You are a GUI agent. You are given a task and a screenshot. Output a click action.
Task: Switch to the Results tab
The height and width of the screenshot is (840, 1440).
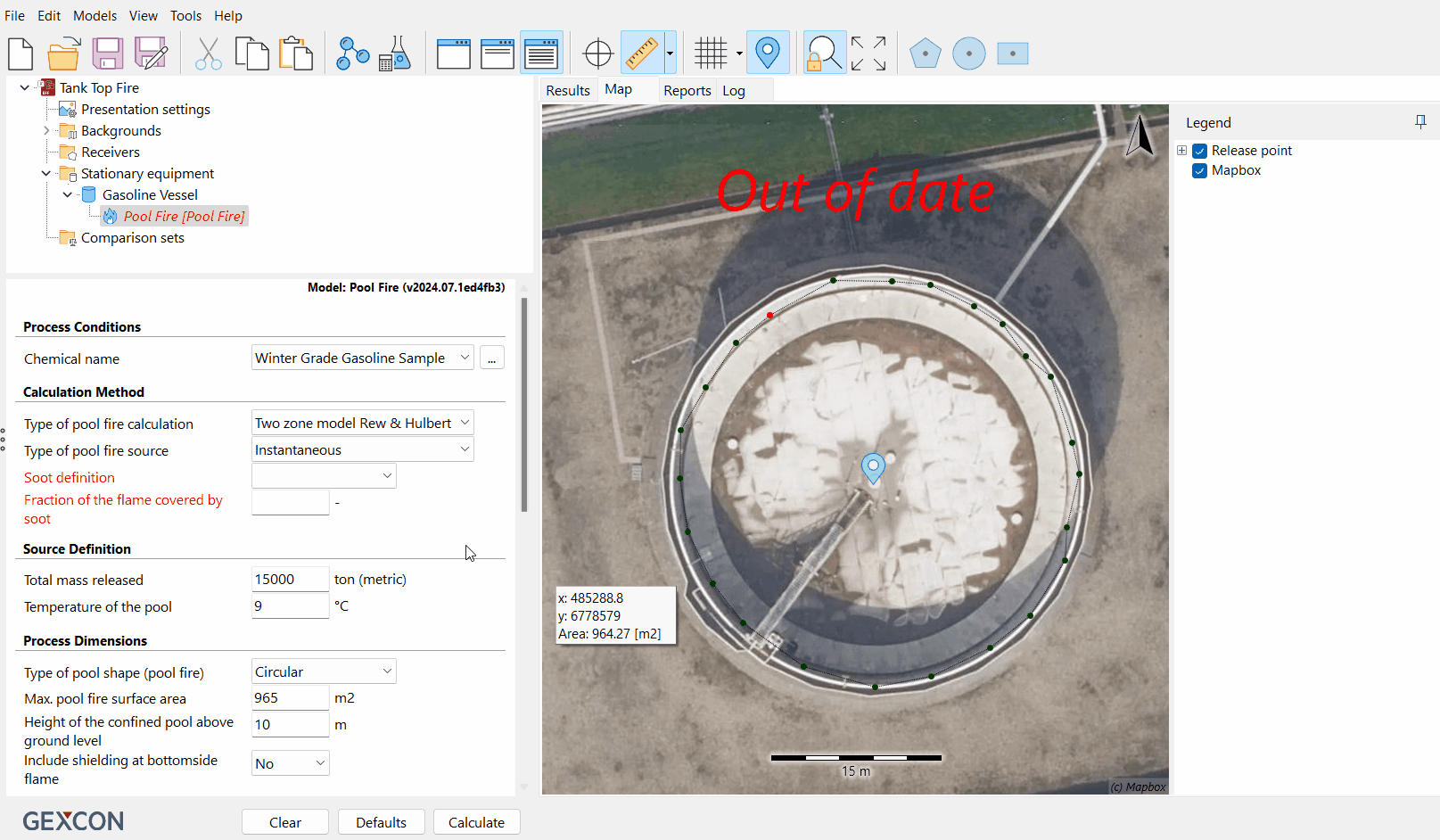(568, 90)
